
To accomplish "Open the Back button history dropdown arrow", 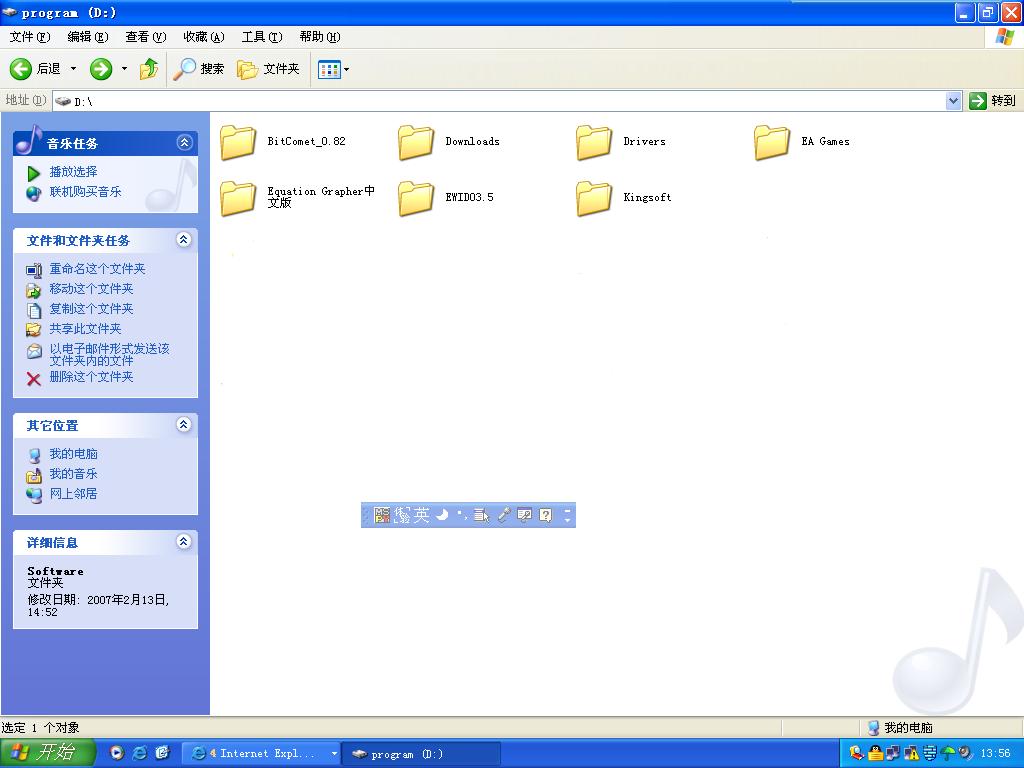I will point(73,69).
